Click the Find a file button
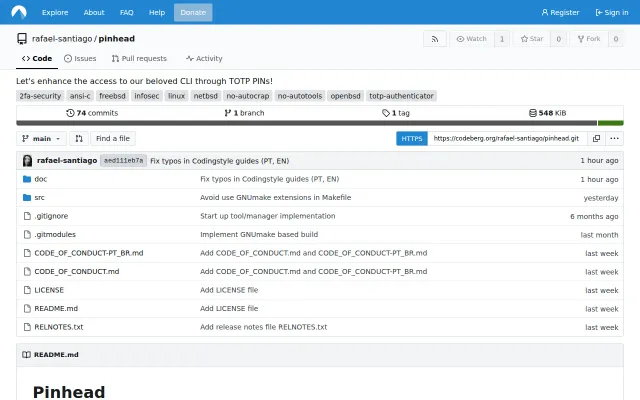 (113, 139)
